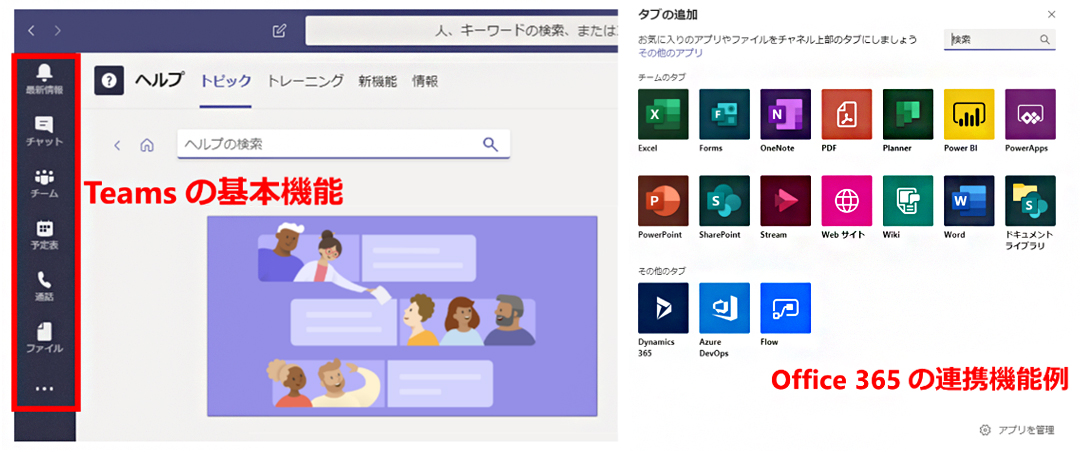This screenshot has width=1083, height=452.
Task: Open Teams (チーム) in the sidebar
Action: (x=44, y=182)
